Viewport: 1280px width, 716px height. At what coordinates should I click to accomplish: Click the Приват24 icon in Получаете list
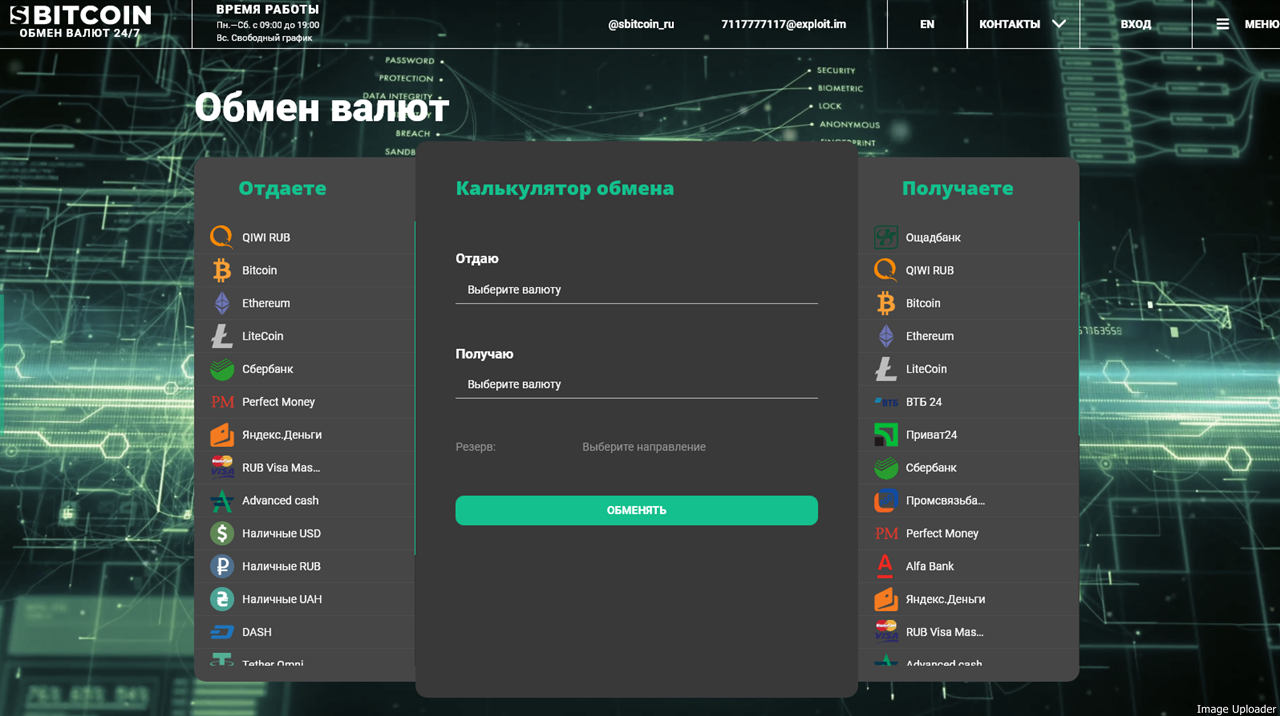click(x=886, y=435)
